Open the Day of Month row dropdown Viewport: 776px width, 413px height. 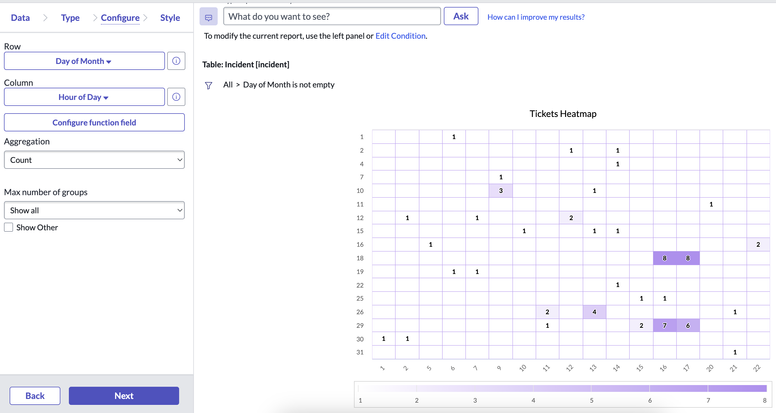pyautogui.click(x=84, y=61)
